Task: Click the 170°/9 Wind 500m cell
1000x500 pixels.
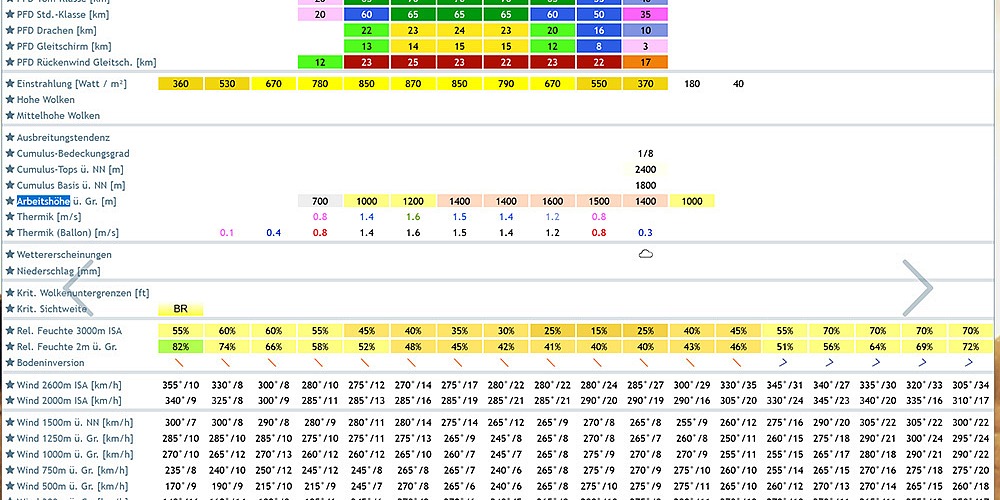Action: coord(180,486)
